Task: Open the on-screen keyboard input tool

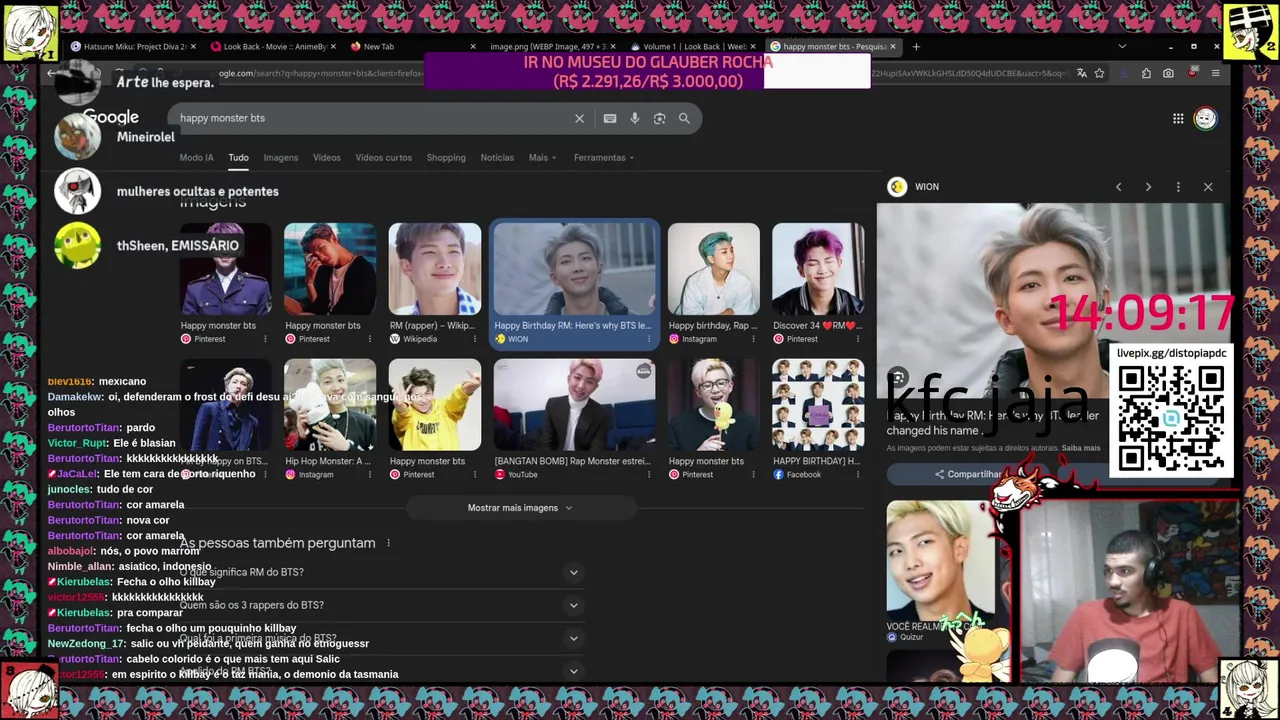Action: [610, 118]
